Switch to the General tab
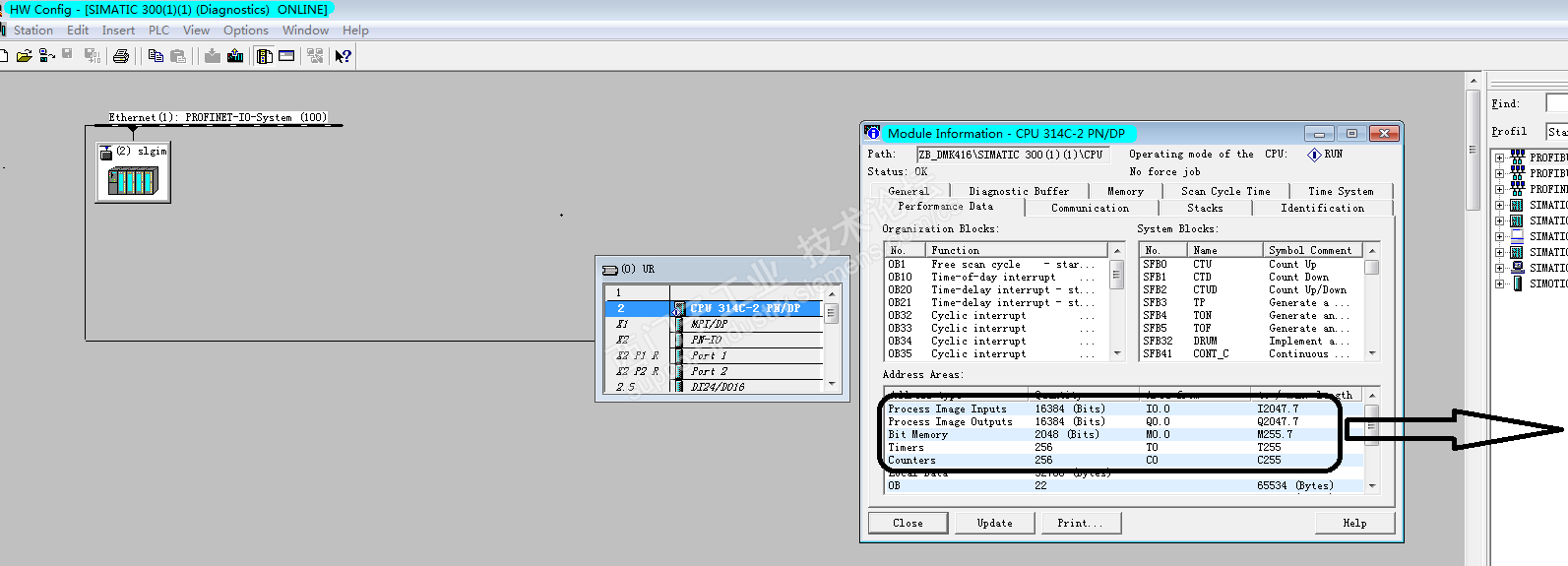Screen dimensions: 1568x566 [909, 191]
